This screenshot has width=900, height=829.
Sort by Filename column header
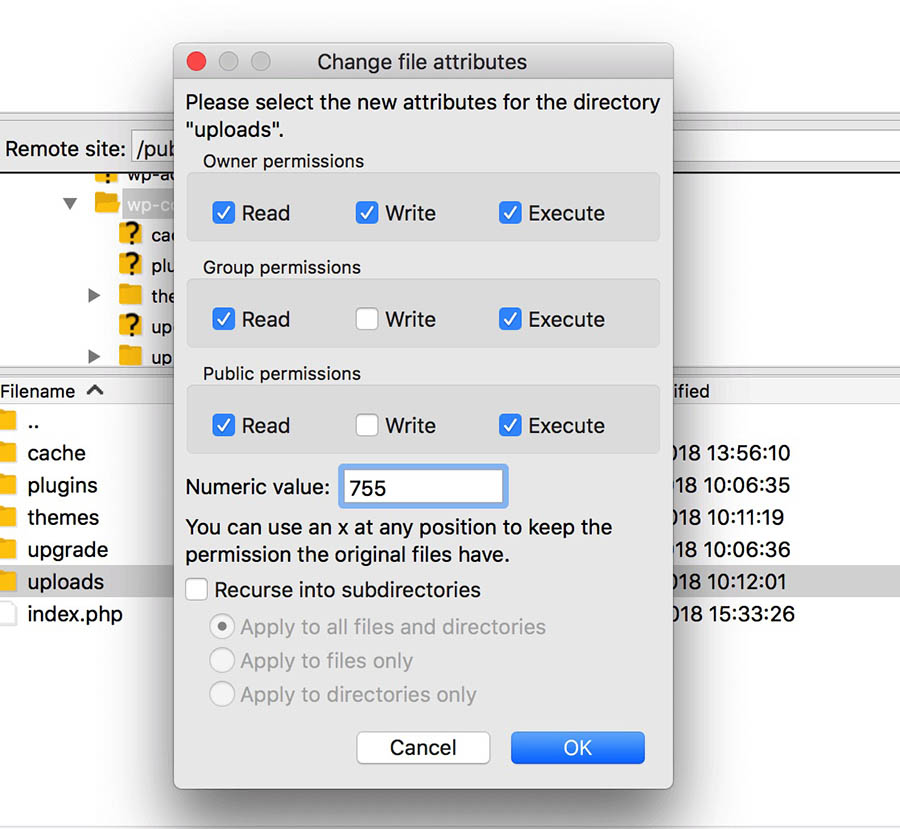point(38,391)
